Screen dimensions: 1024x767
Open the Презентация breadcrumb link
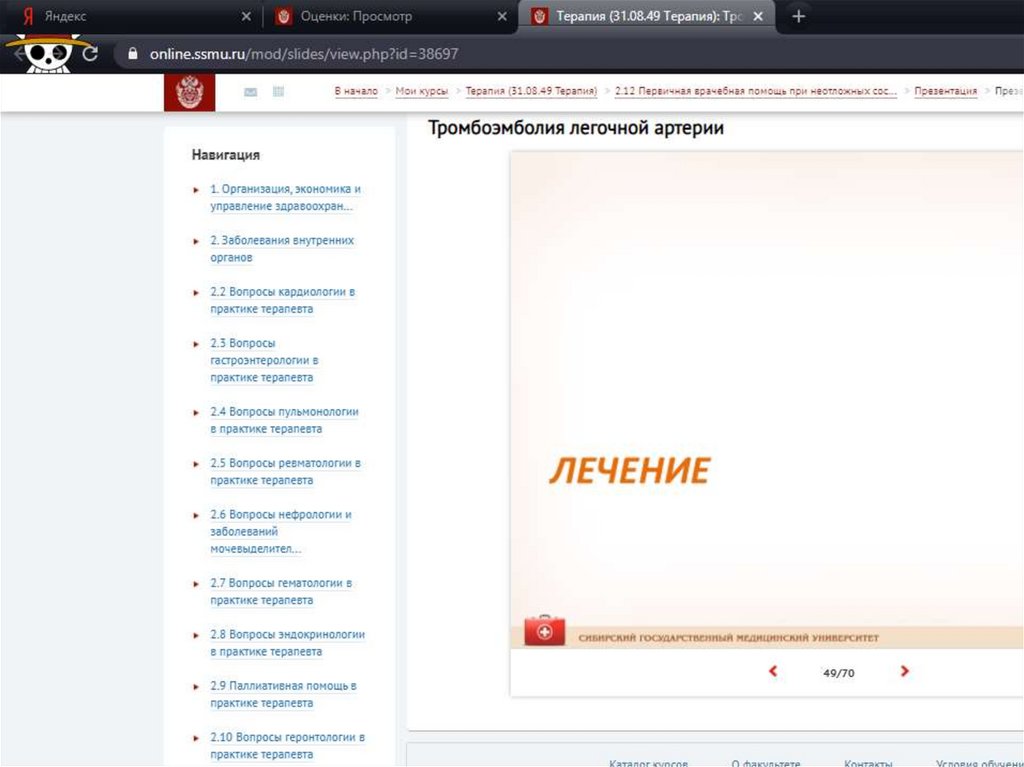click(946, 91)
